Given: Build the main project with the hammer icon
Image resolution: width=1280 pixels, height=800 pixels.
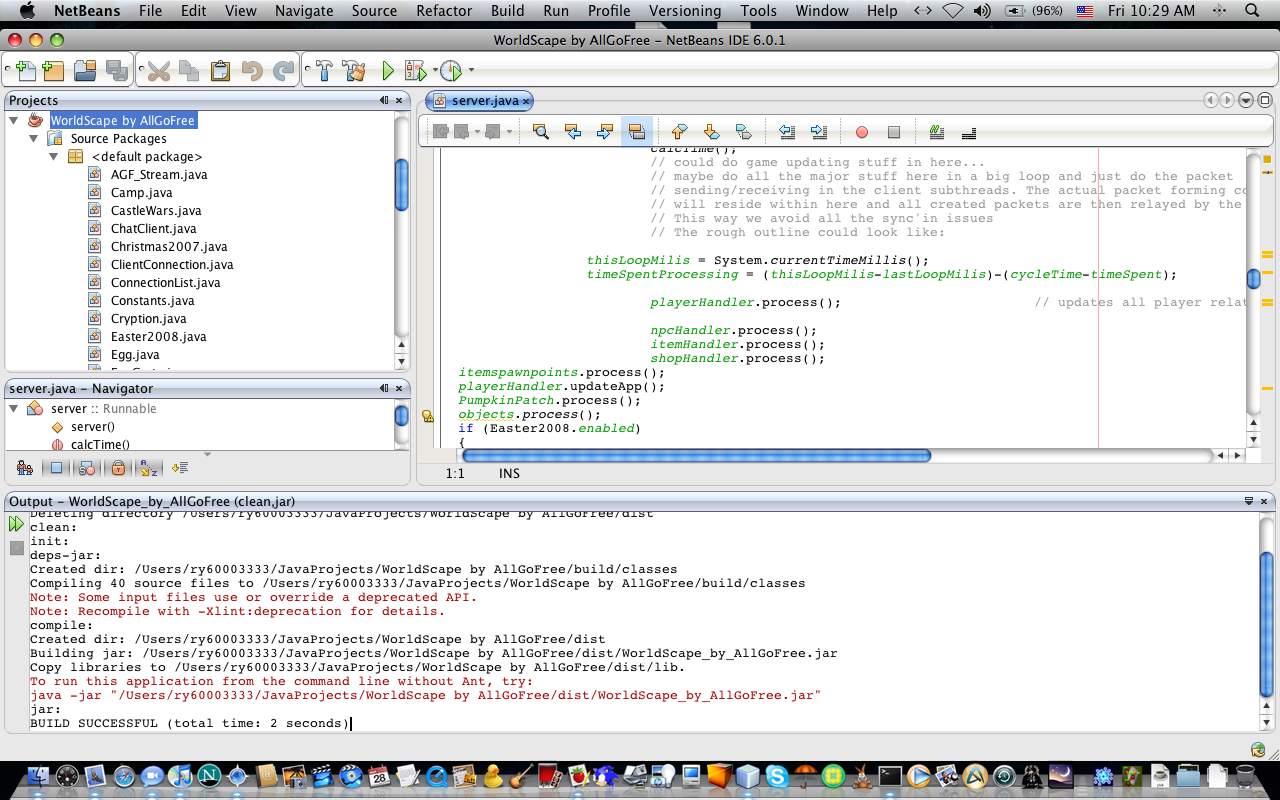Looking at the screenshot, I should click(323, 71).
